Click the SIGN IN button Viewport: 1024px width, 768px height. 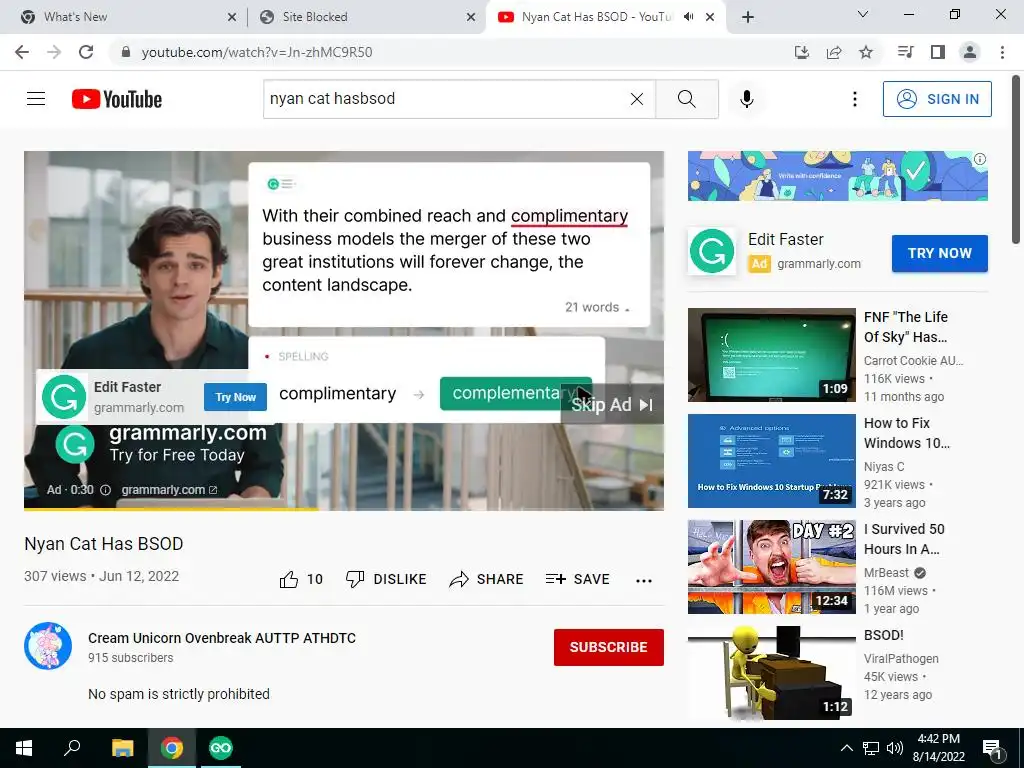pyautogui.click(x=937, y=99)
